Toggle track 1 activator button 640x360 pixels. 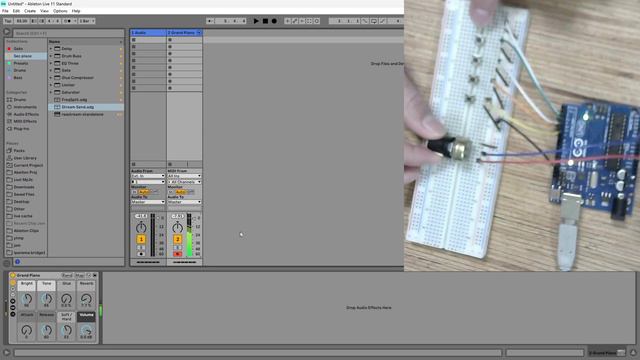click(141, 239)
